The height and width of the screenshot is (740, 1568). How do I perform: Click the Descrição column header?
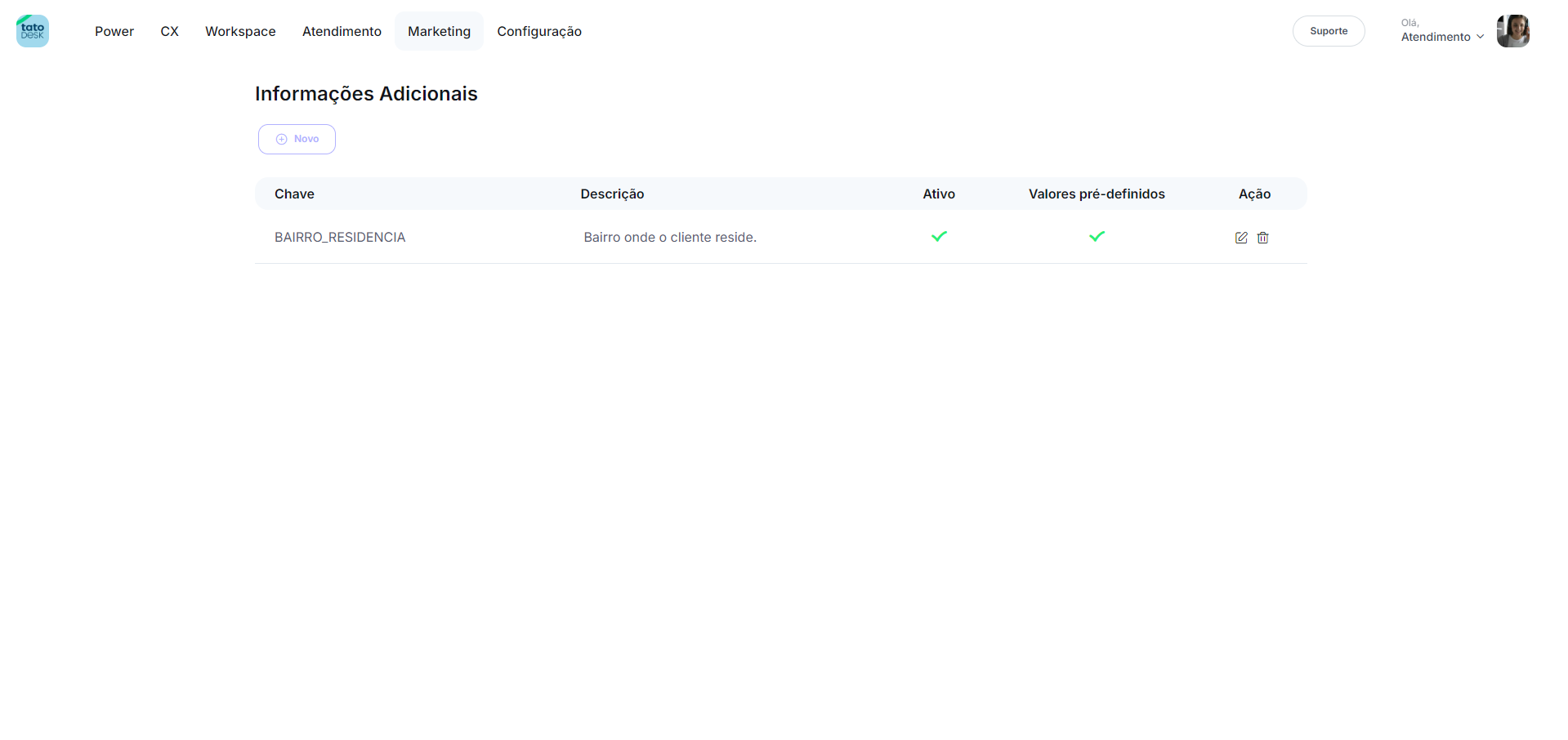pyautogui.click(x=612, y=194)
